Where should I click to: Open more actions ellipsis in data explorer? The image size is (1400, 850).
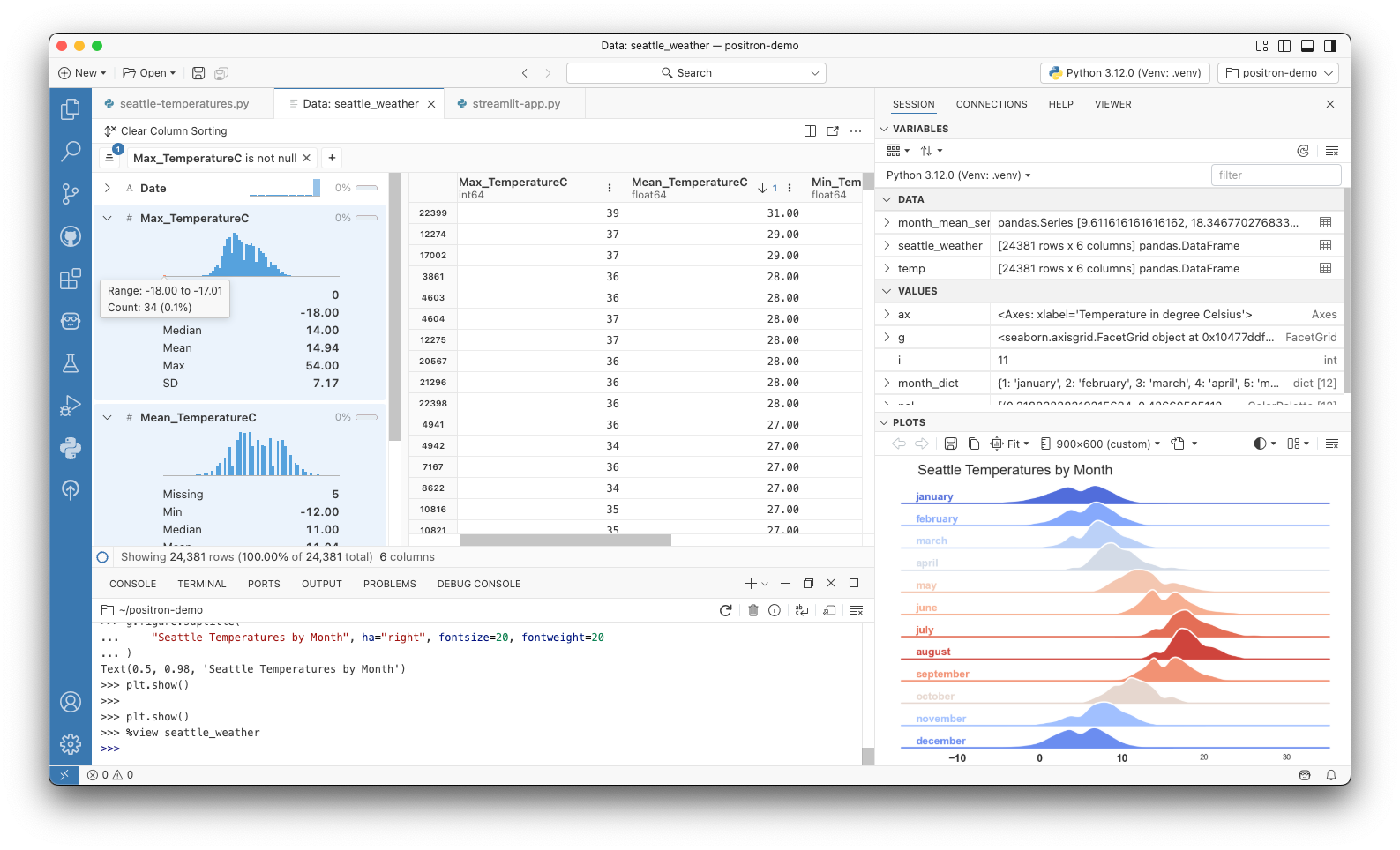[856, 131]
